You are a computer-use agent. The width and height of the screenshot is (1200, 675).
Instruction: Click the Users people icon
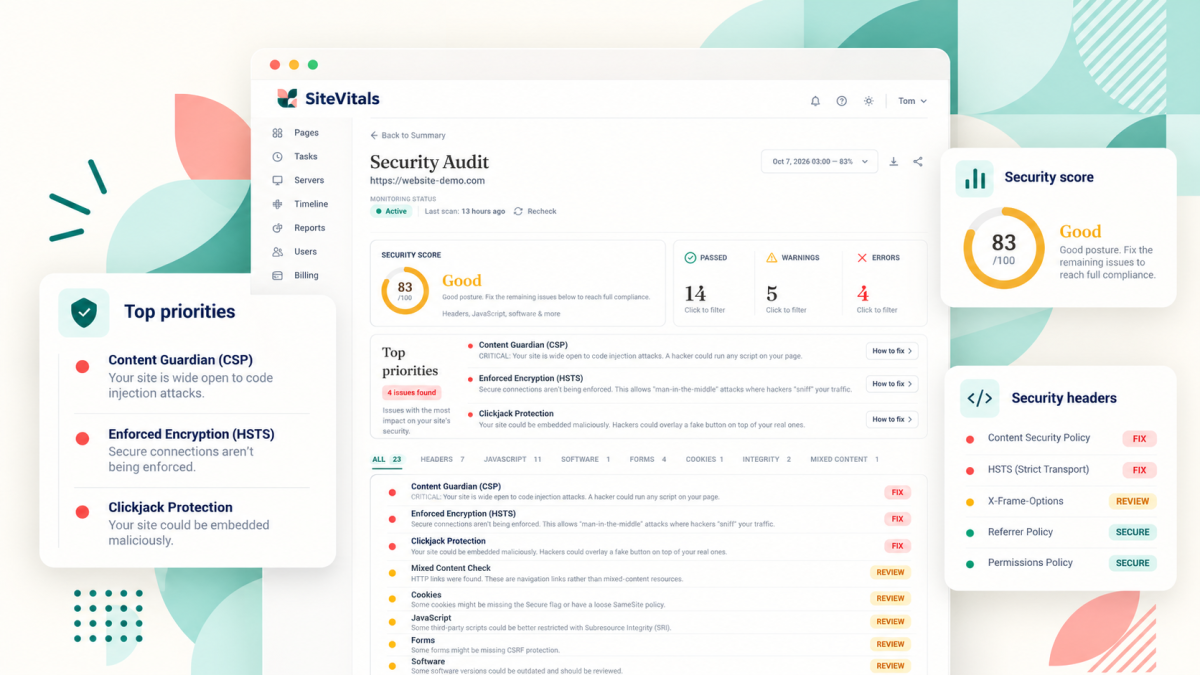click(277, 252)
